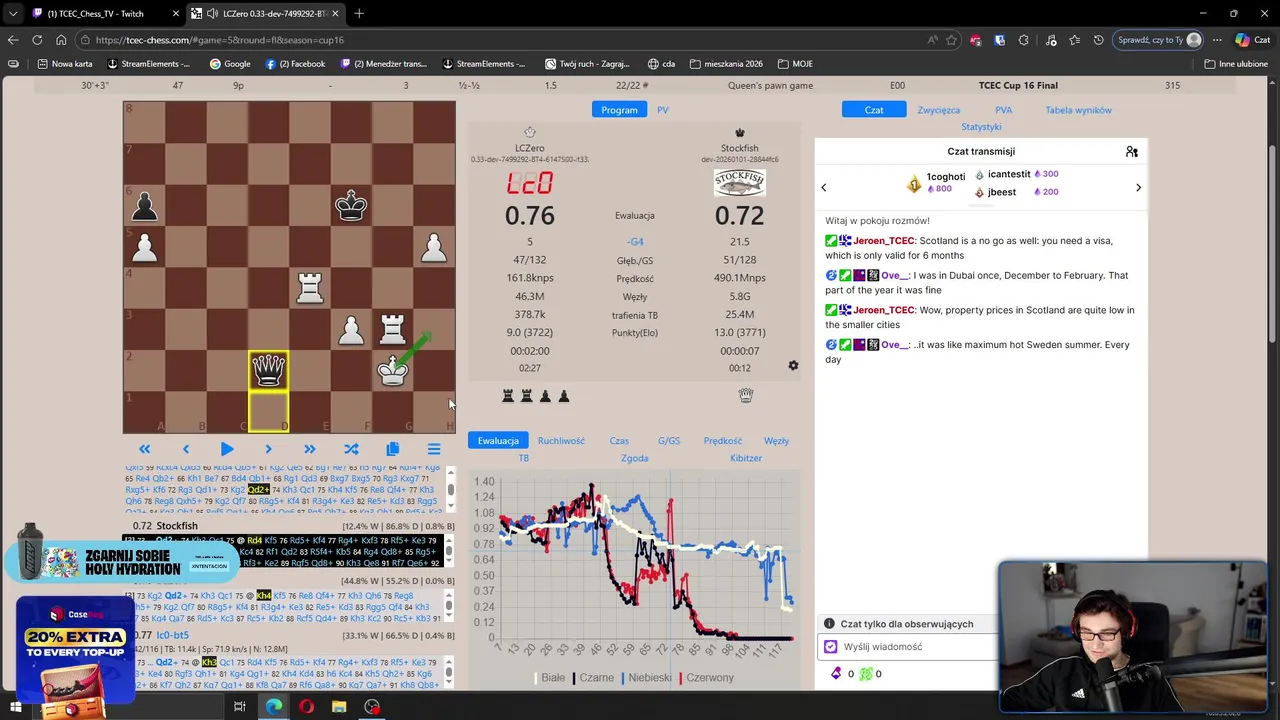Open a new browser tab
The image size is (1280, 720).
coord(359,13)
